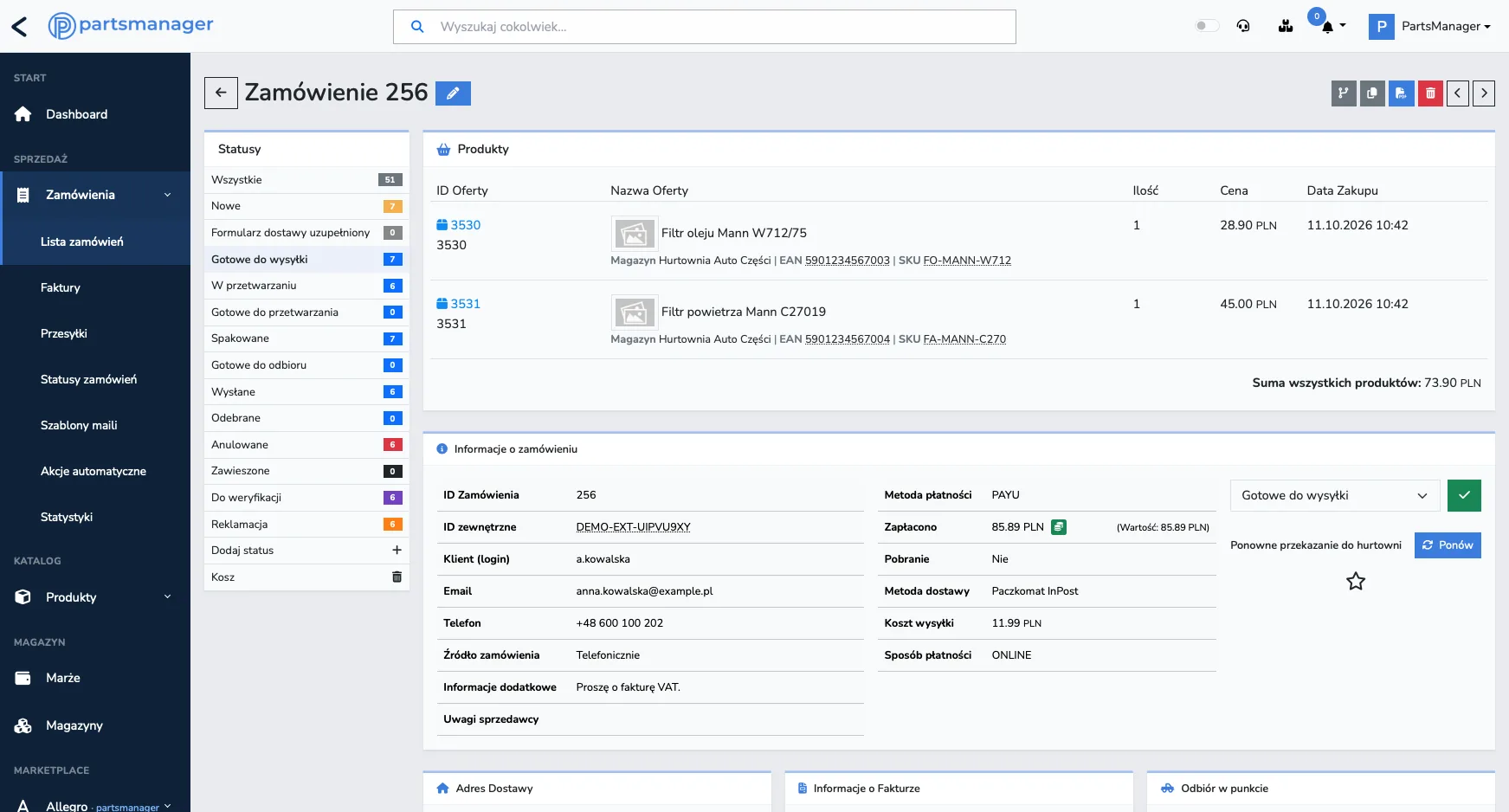This screenshot has width=1509, height=812.
Task: Click the Filtr oleju Mann product thumbnail
Action: [634, 233]
